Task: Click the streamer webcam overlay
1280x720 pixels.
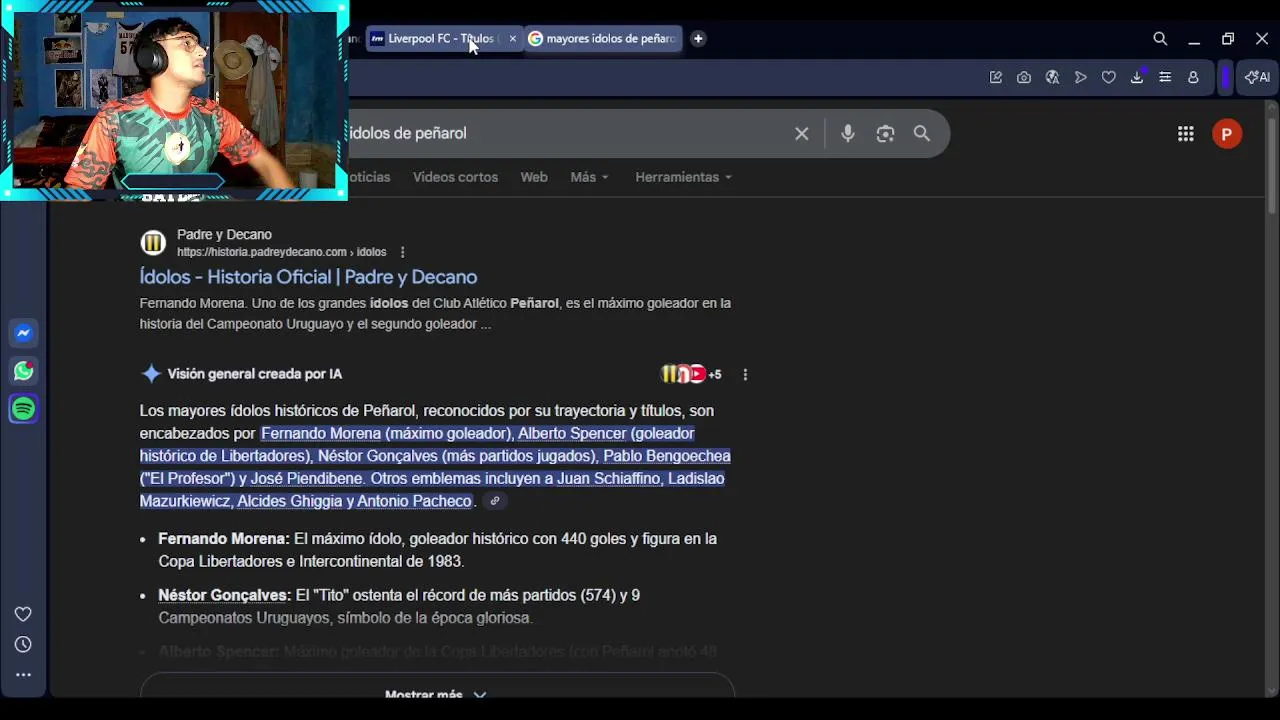Action: 174,100
